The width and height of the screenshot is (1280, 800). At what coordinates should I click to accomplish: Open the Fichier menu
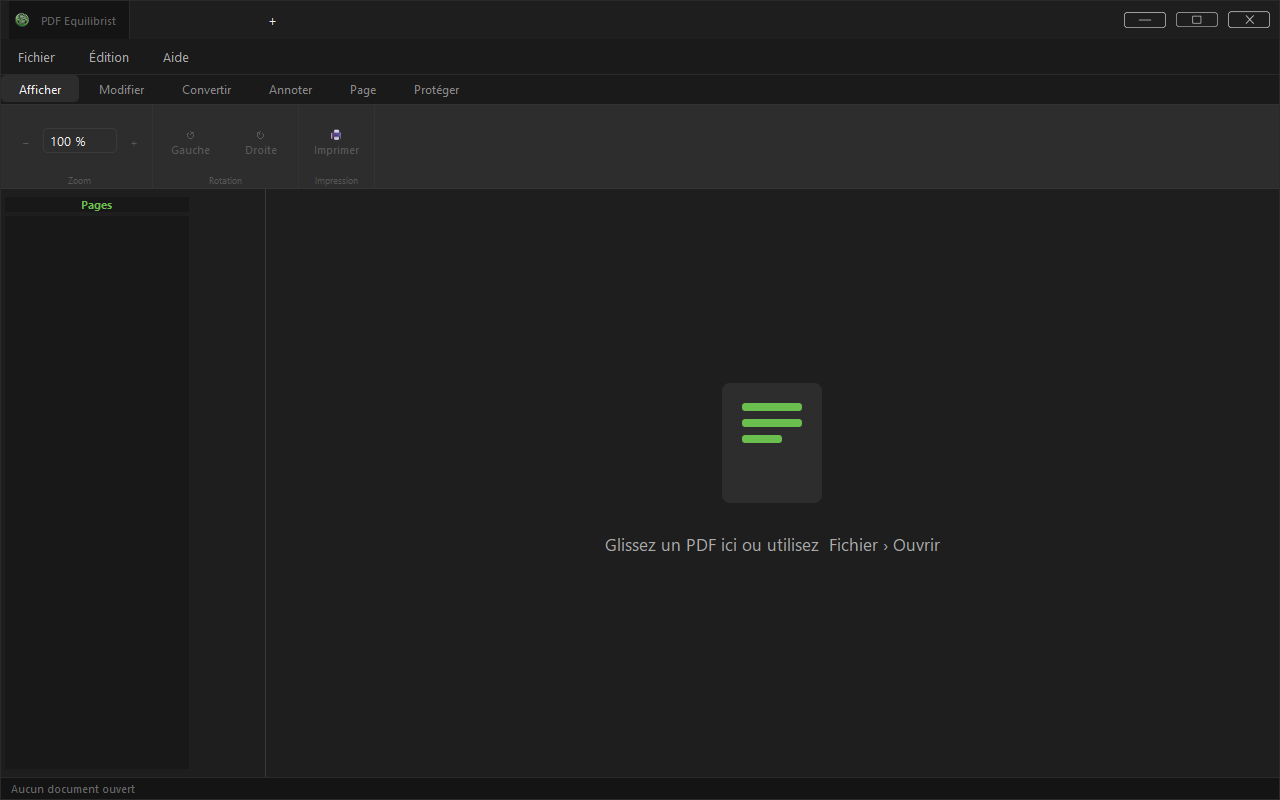(x=36, y=57)
